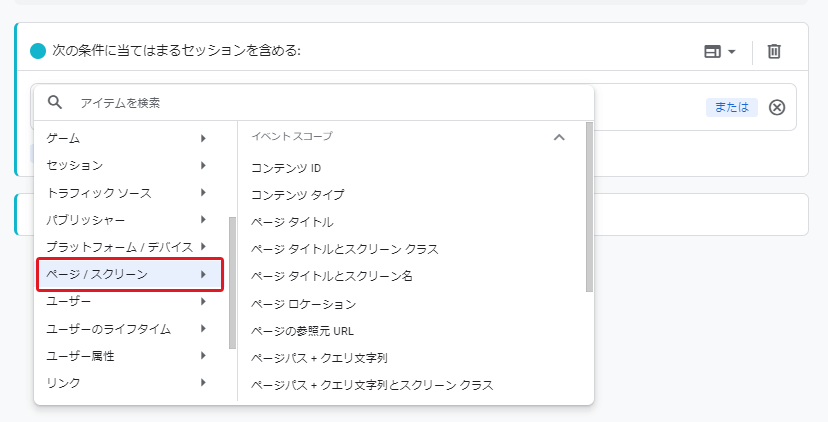828x422 pixels.
Task: Open プラットフォーム / デバイス category
Action: pos(130,247)
